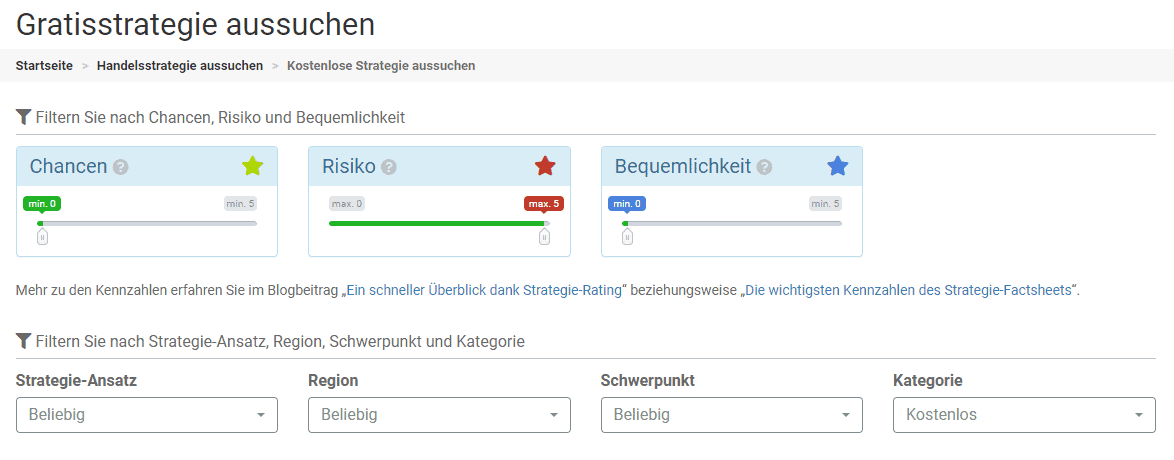Open the Strategie-Rating blog post link
1174x460 pixels.
(x=484, y=290)
